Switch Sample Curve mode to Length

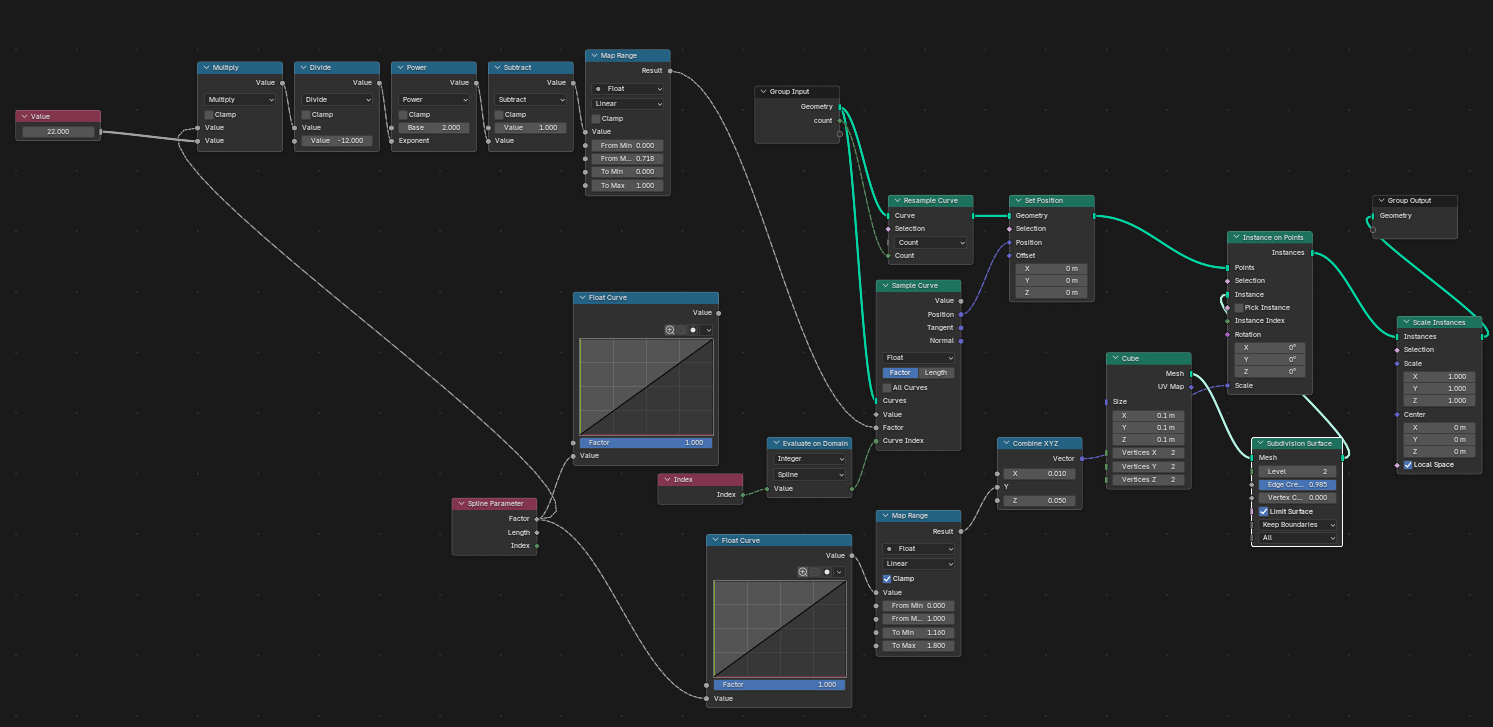pos(937,373)
